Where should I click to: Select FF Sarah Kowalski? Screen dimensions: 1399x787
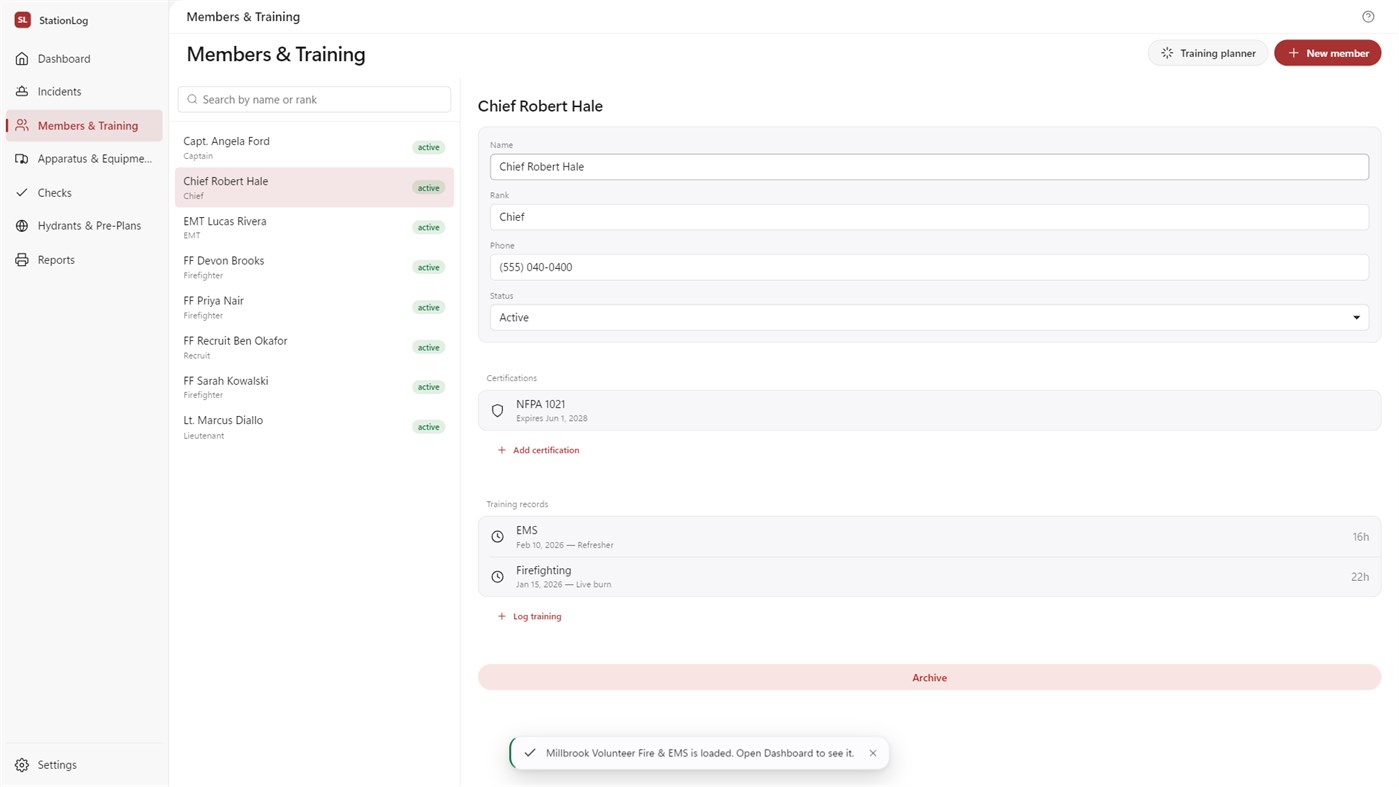point(314,387)
